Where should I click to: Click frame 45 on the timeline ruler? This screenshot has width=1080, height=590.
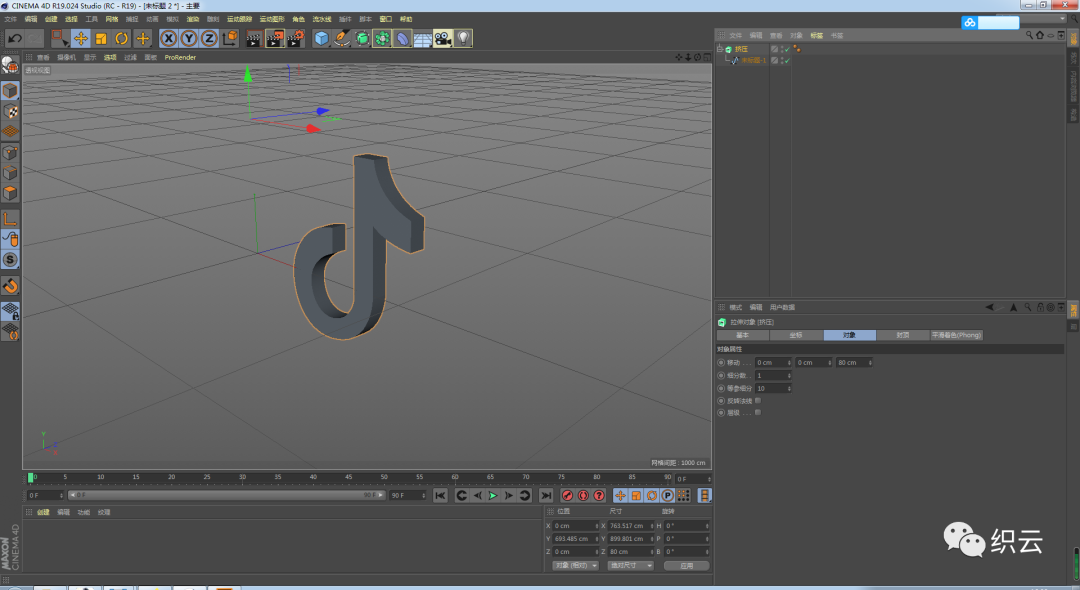349,477
